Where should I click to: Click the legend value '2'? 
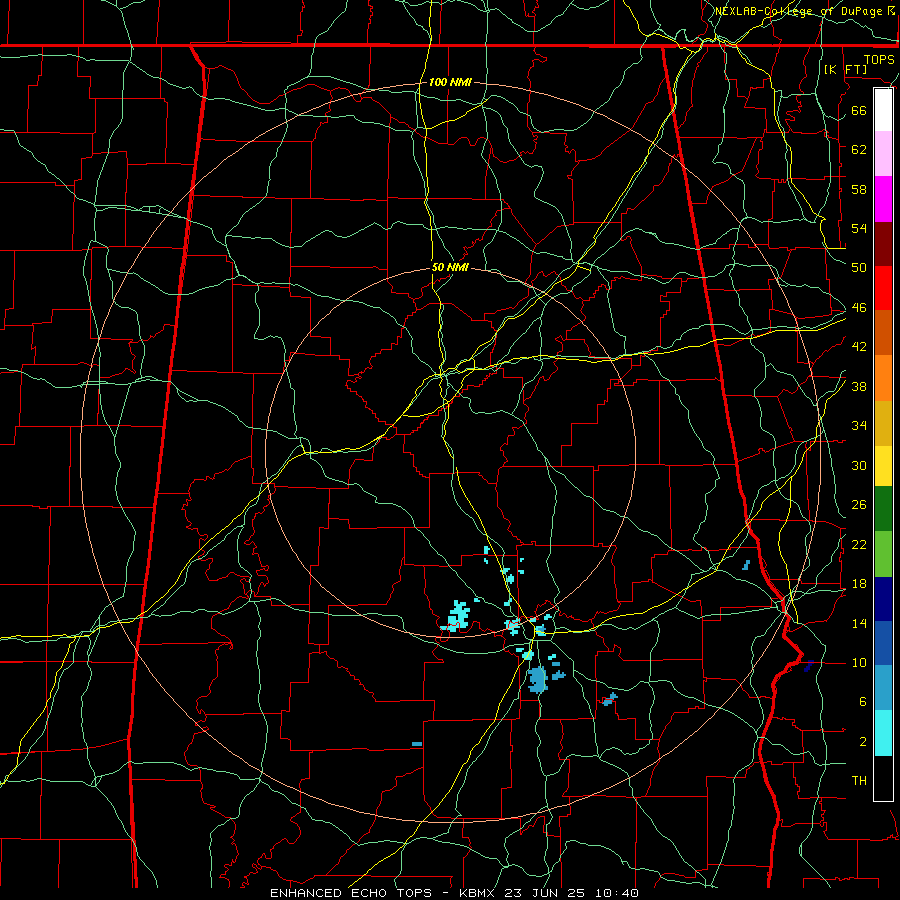[x=863, y=742]
